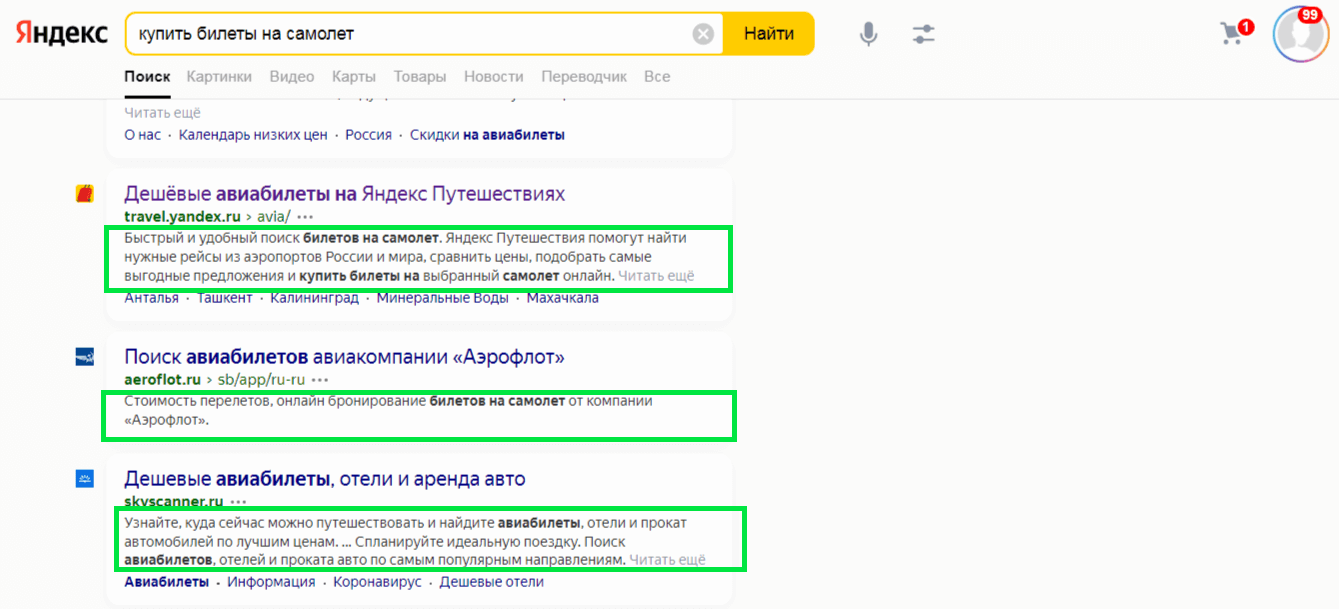Switch to the Карты tab
The height and width of the screenshot is (609, 1339).
pos(354,77)
